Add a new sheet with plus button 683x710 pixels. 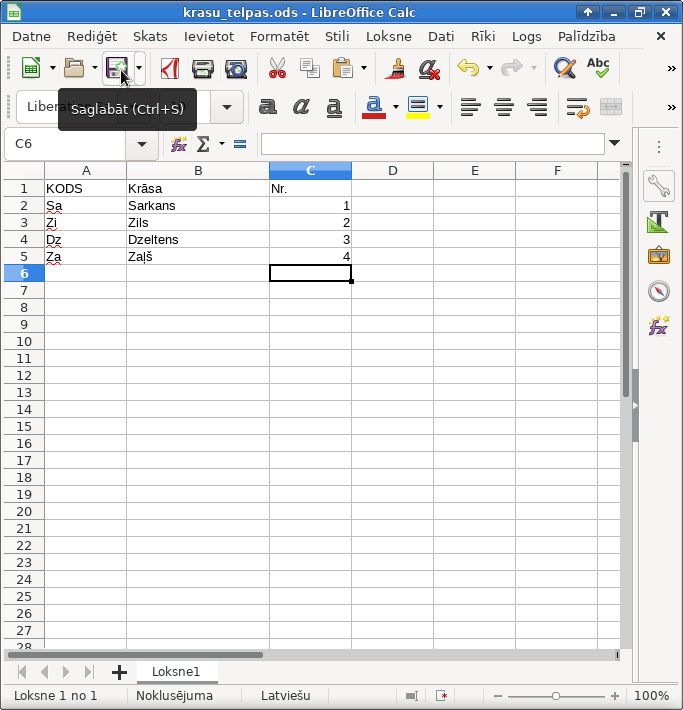[x=119, y=672]
